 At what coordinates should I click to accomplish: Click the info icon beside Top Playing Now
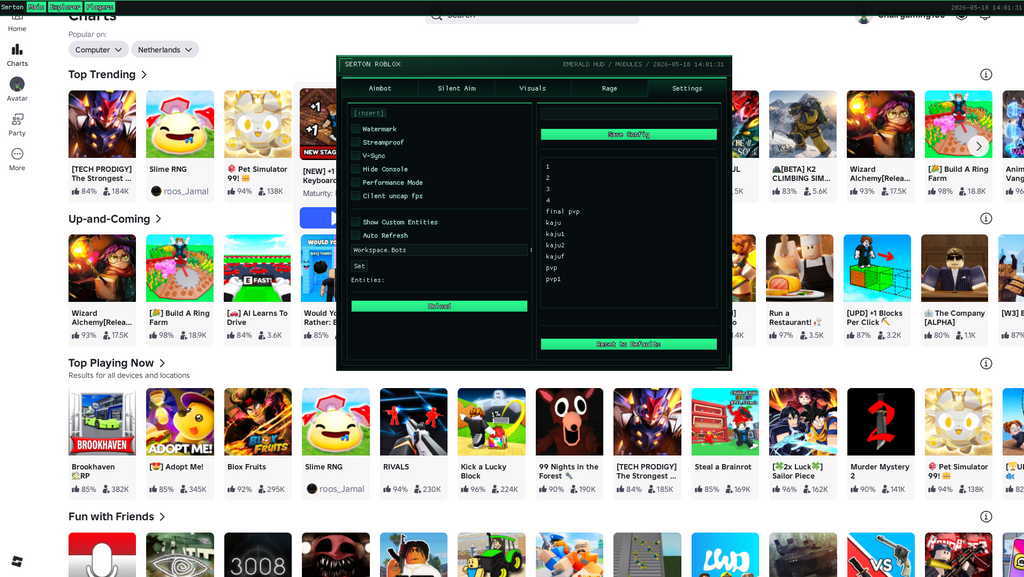click(x=986, y=364)
